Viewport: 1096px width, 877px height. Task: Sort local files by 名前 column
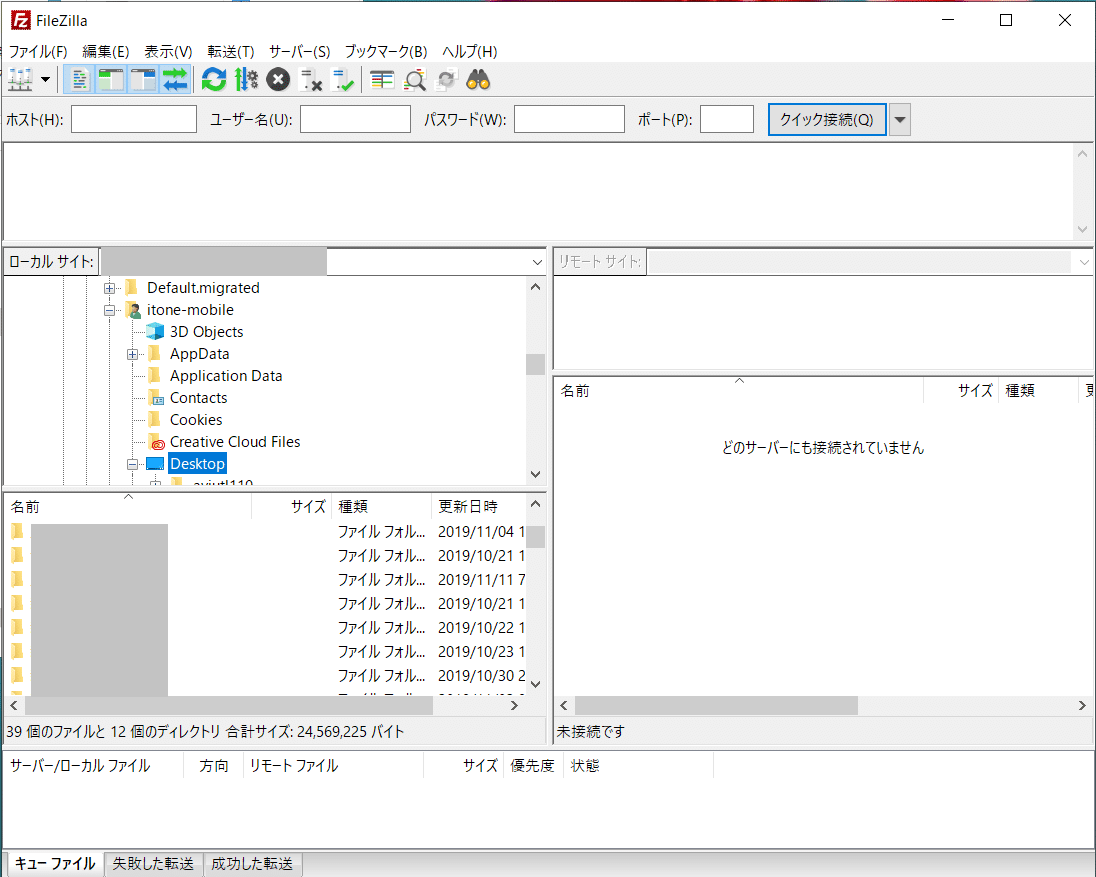coord(128,507)
